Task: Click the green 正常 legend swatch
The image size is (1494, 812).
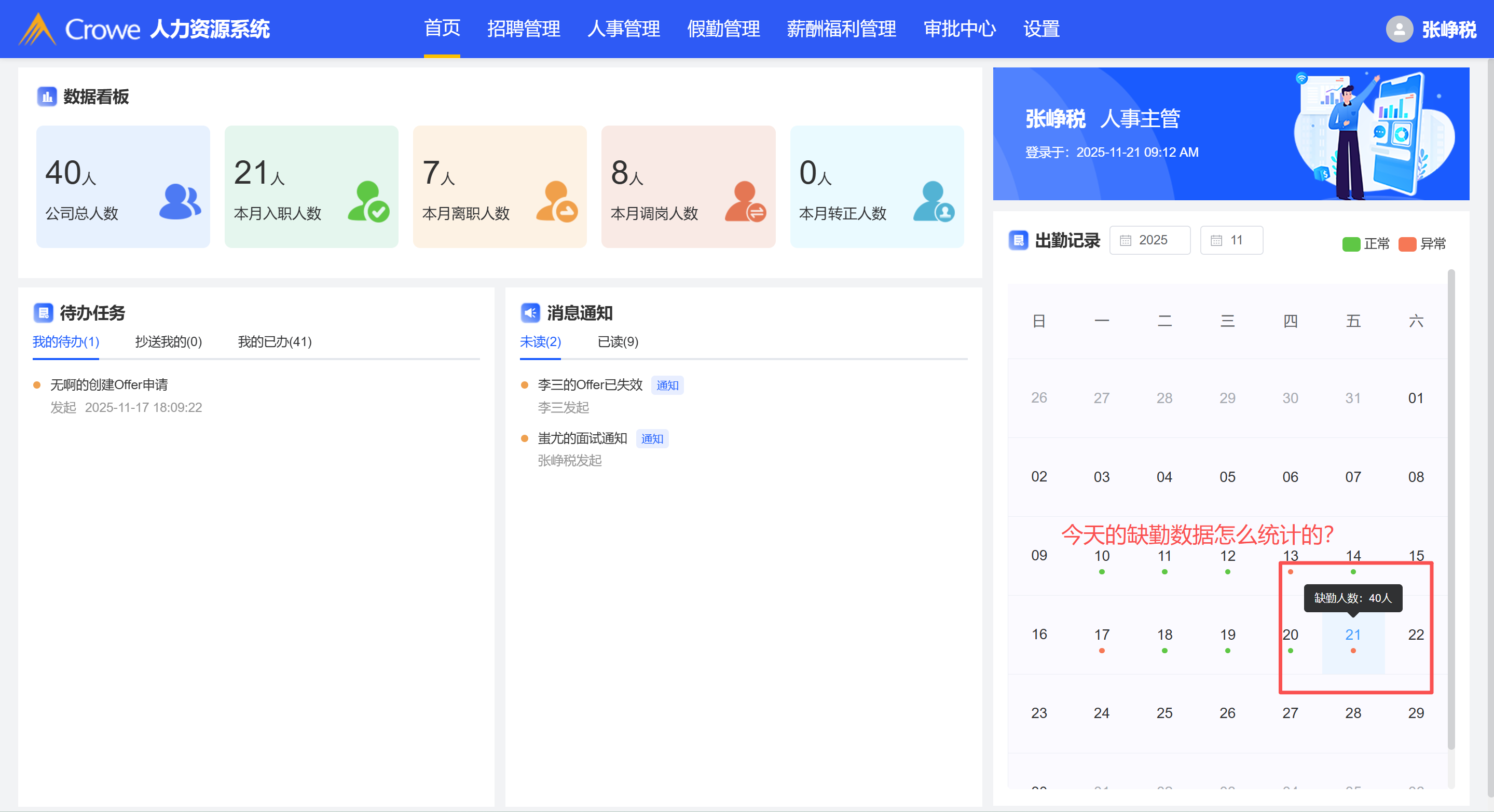Action: pos(1351,244)
